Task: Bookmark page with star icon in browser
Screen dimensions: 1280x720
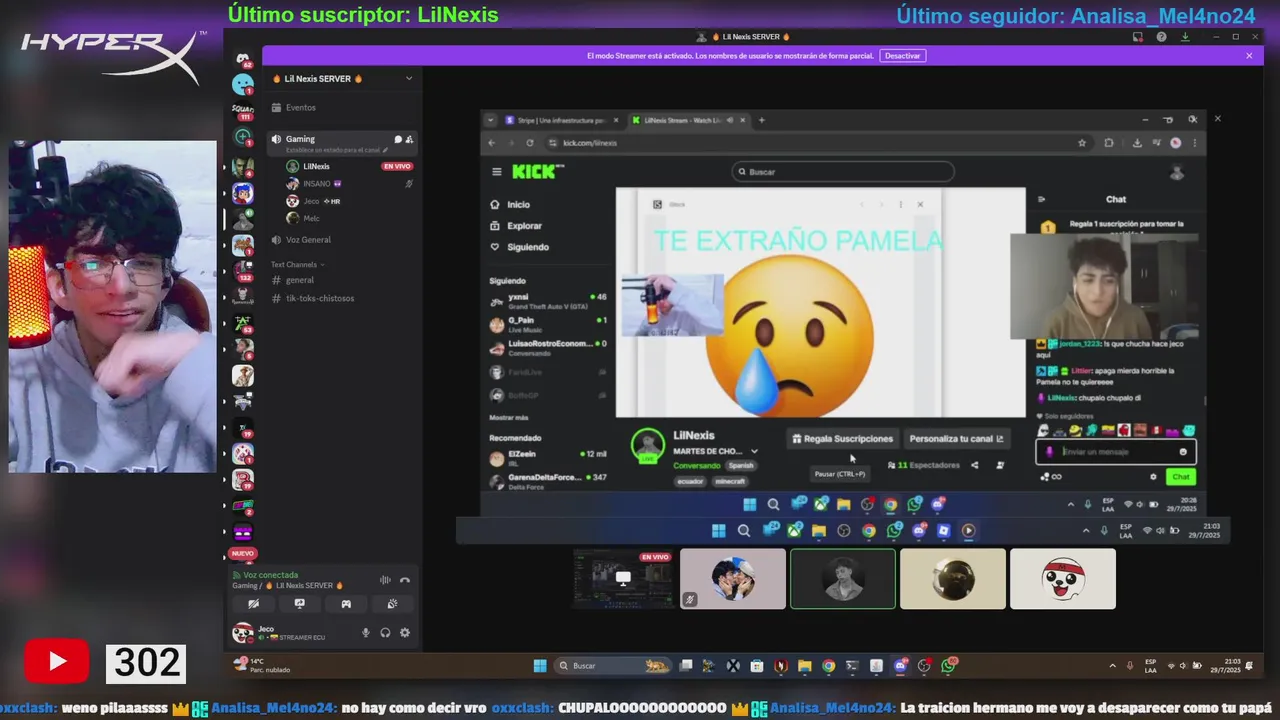Action: pos(1082,143)
